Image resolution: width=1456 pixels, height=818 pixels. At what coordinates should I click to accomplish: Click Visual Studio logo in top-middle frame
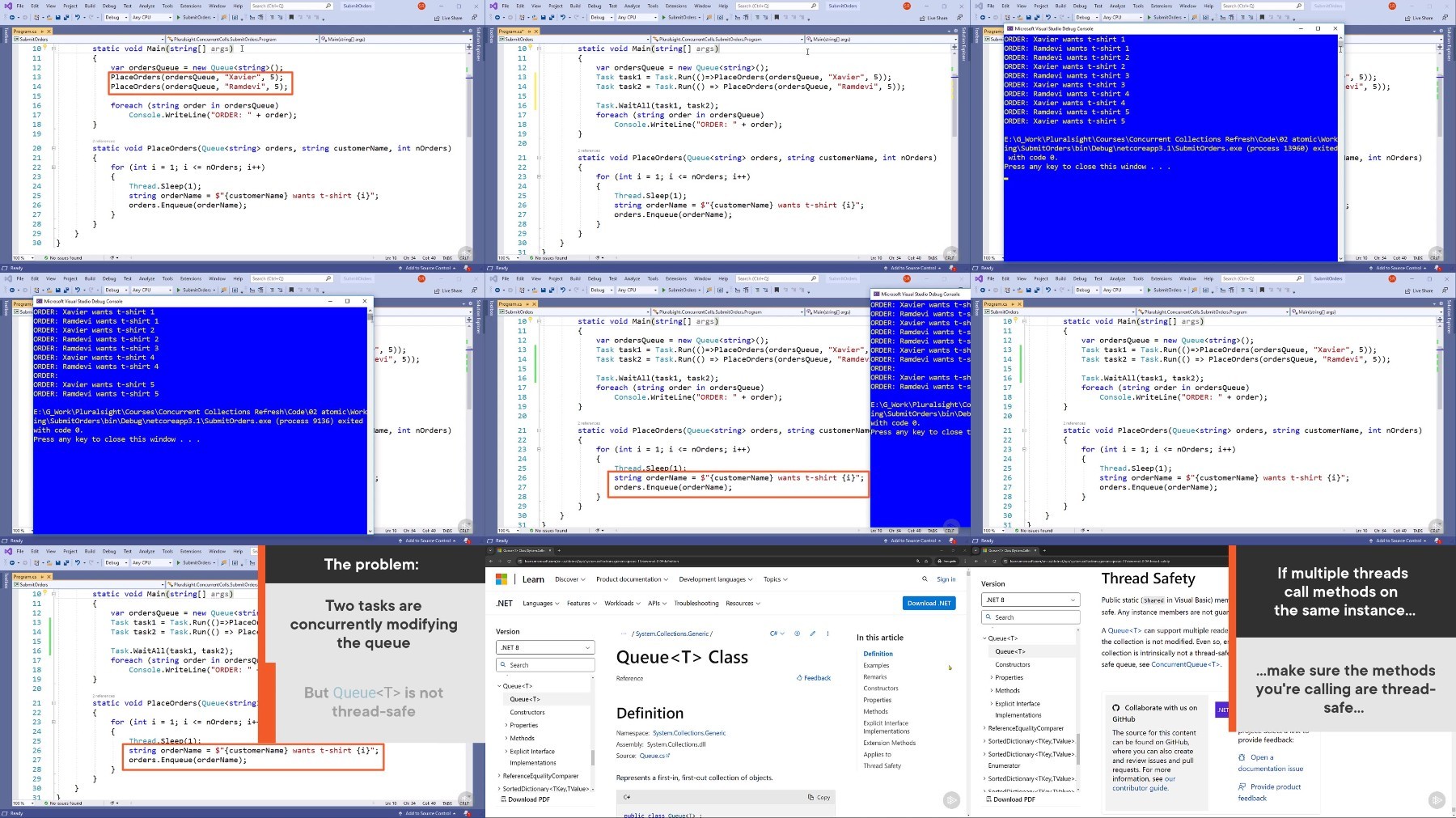pos(493,6)
